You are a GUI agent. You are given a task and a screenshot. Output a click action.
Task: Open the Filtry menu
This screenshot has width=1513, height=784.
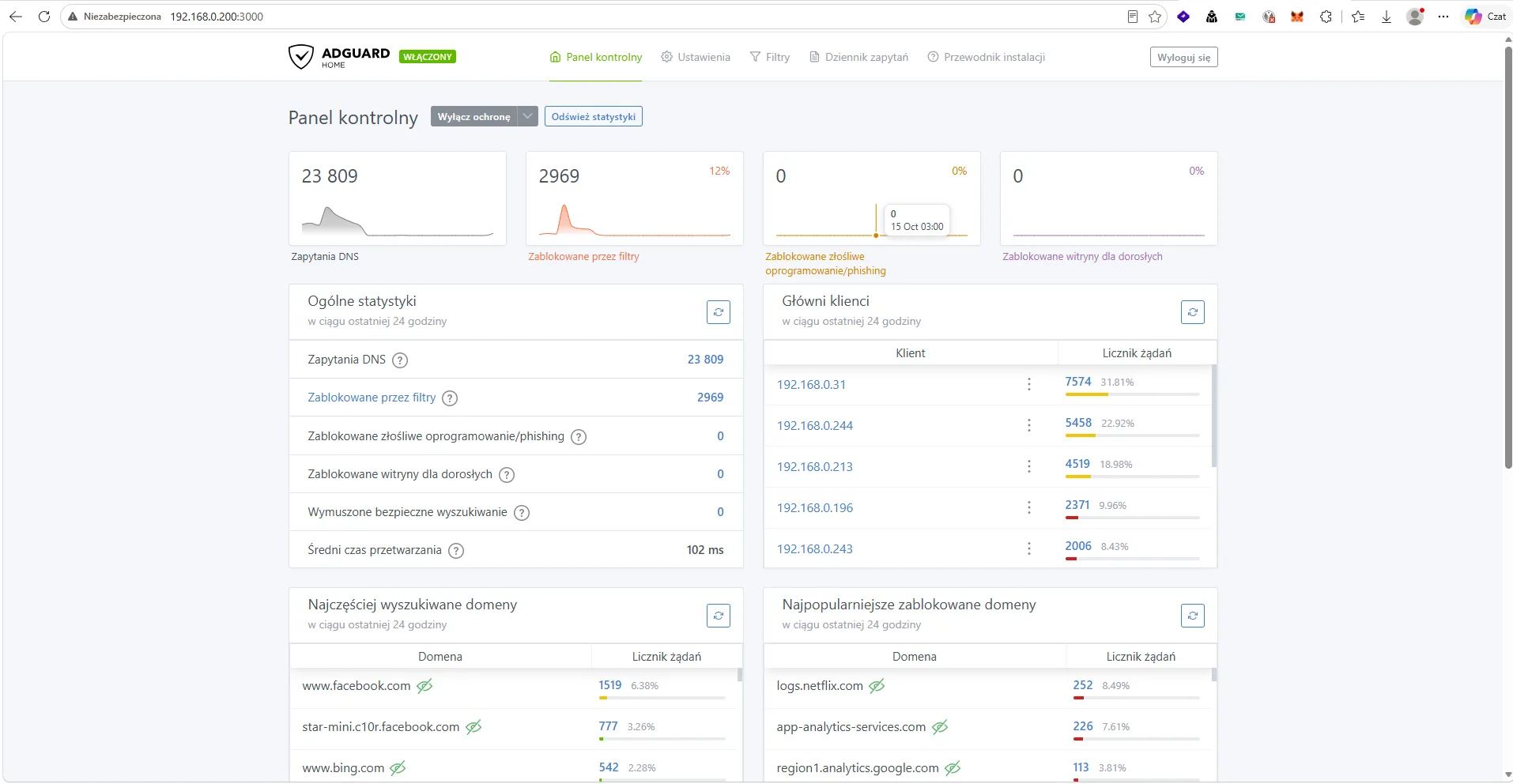[x=770, y=57]
